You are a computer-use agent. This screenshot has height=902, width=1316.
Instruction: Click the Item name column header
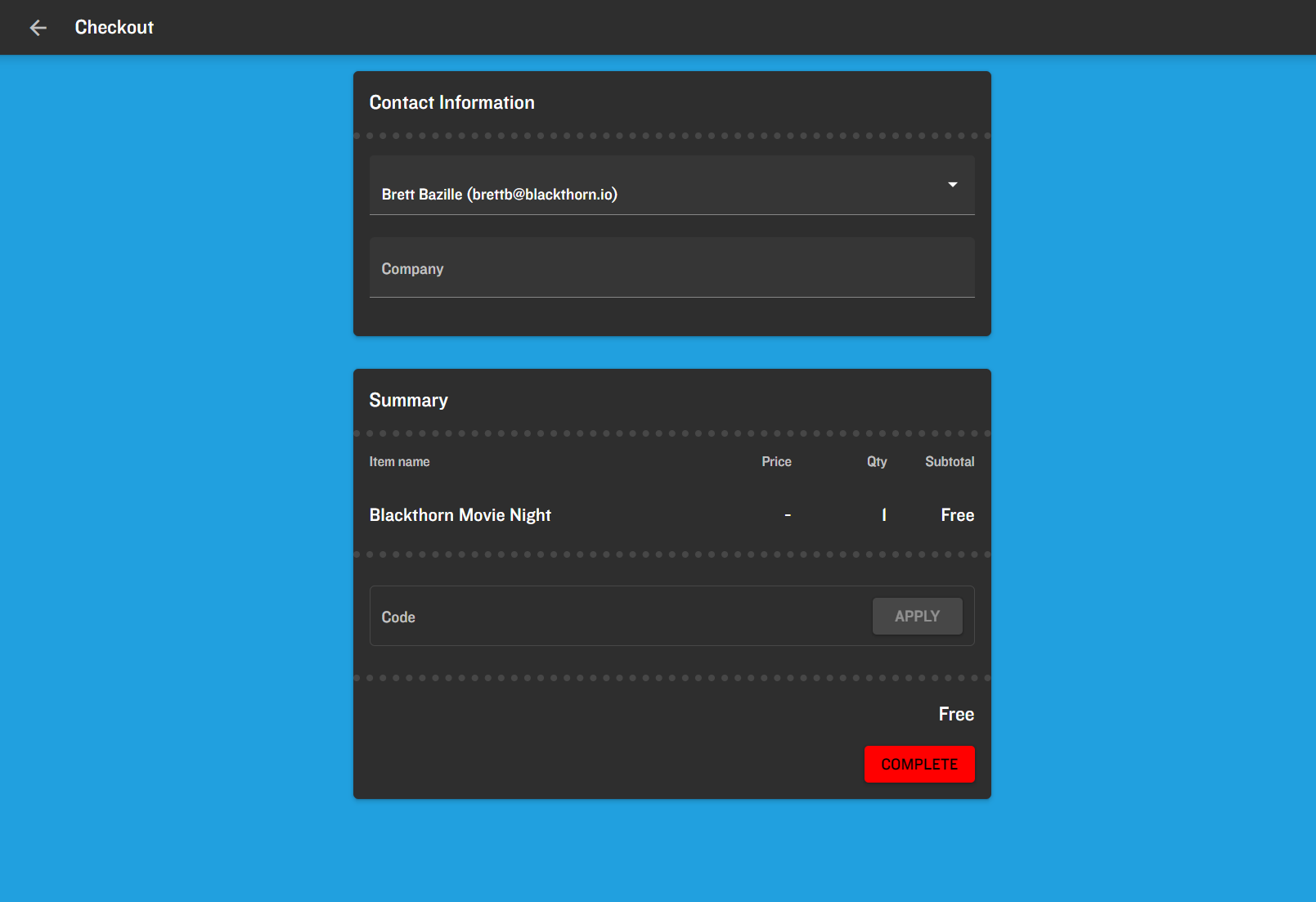pyautogui.click(x=399, y=462)
